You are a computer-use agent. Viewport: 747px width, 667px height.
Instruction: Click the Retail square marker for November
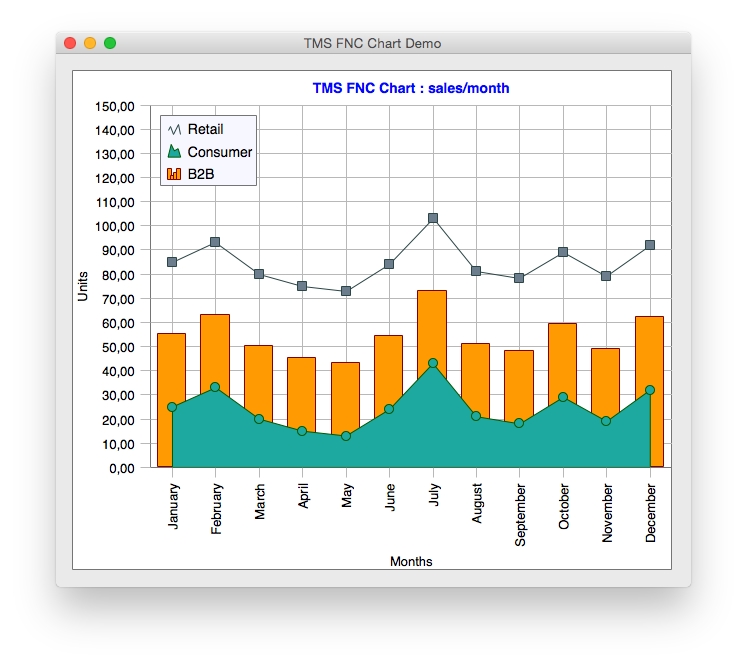(x=606, y=276)
